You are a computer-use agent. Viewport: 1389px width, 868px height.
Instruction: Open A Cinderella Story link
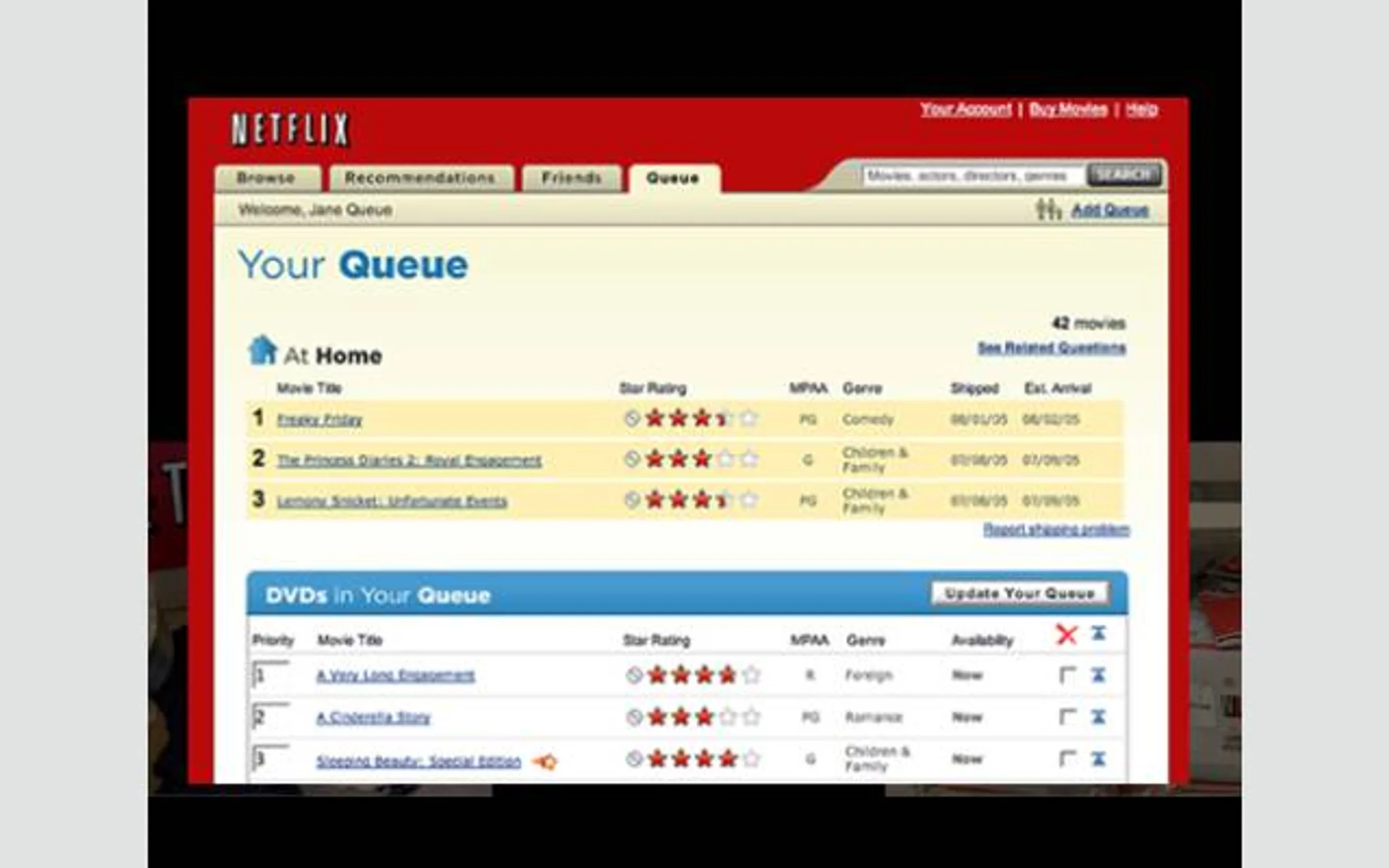coord(373,717)
